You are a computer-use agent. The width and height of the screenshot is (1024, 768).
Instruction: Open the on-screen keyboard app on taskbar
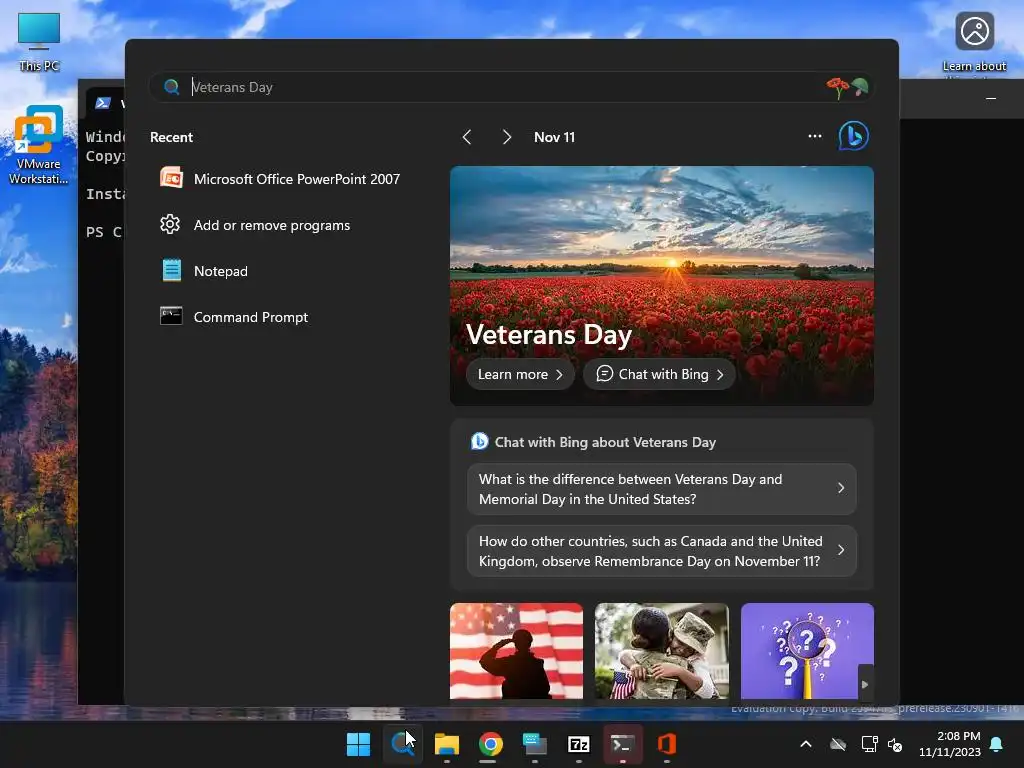(535, 744)
